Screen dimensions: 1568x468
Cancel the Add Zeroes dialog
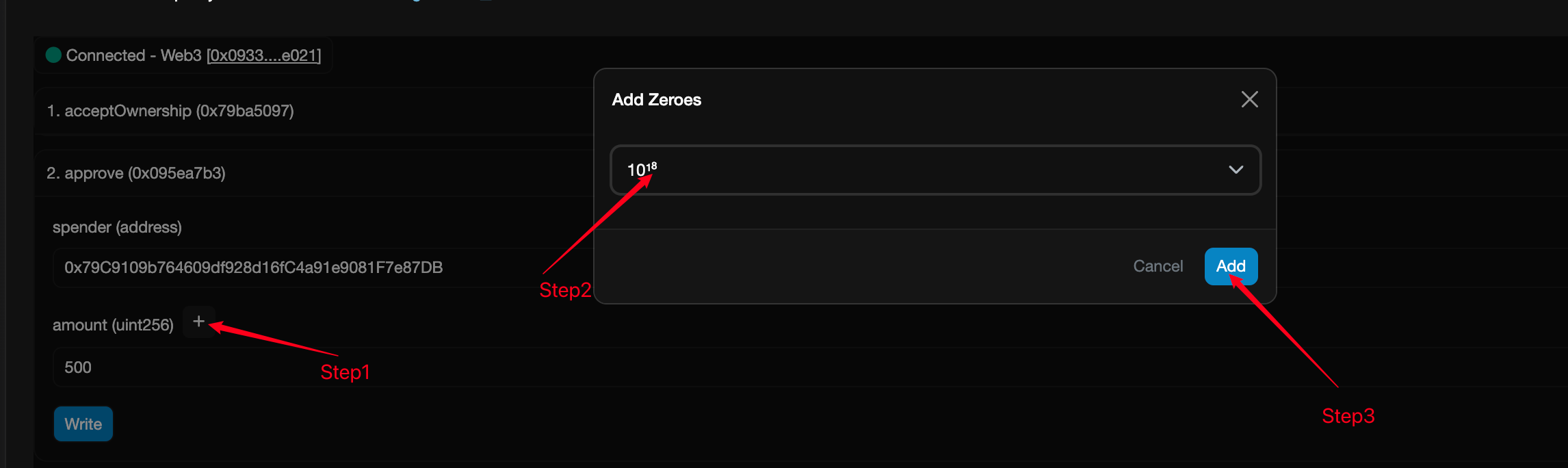[1158, 266]
